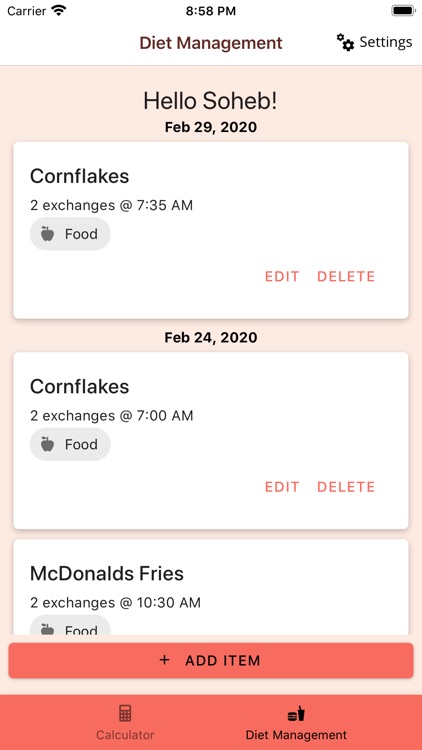
Task: Tap the Feb 24 Cornflakes card title
Action: pyautogui.click(x=79, y=386)
